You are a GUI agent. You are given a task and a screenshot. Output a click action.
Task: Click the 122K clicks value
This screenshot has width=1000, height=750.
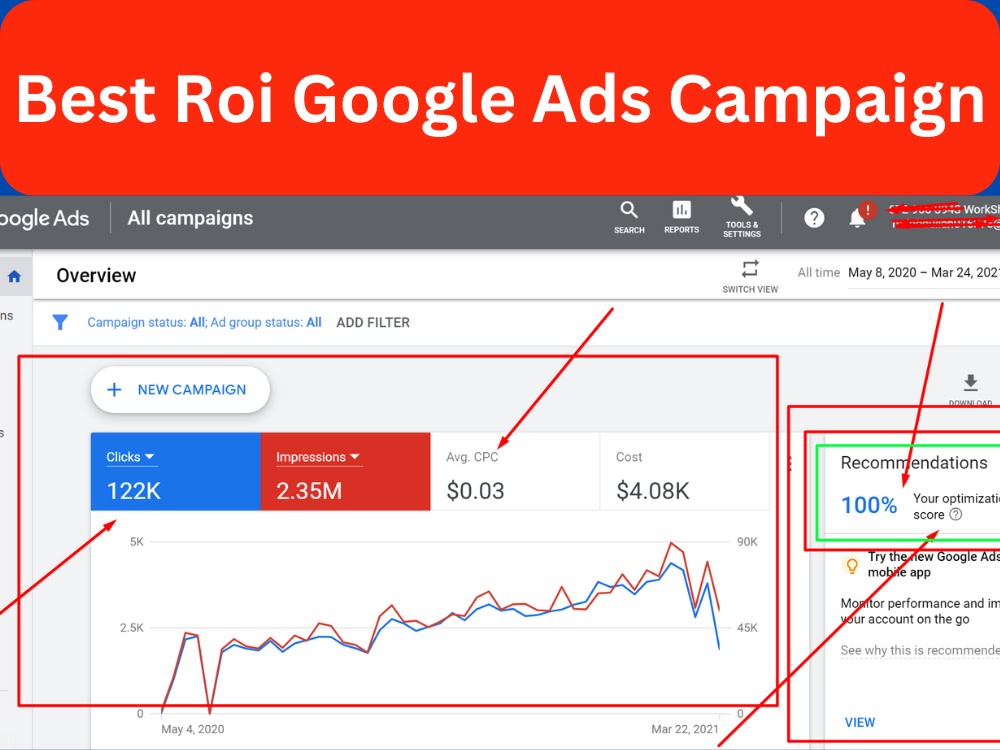point(133,491)
